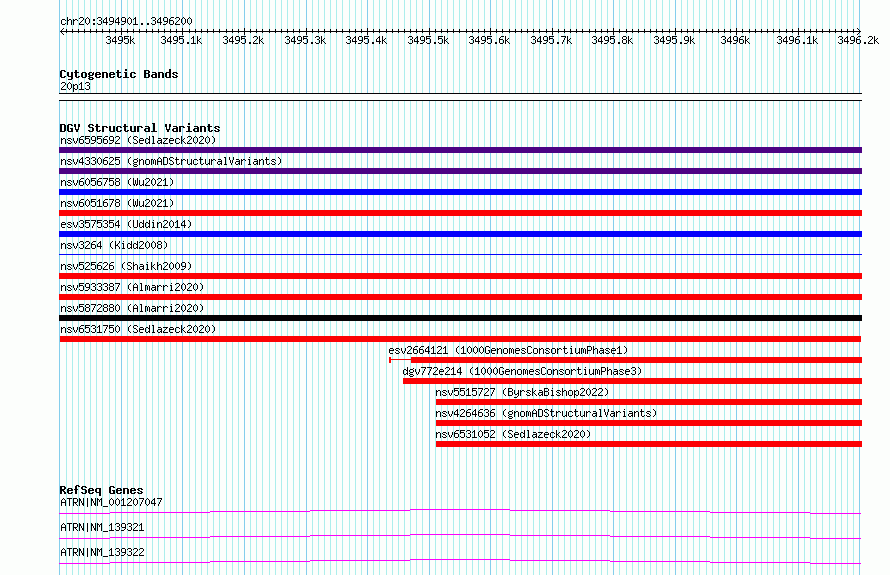Open the nsv6056758 (Wu2021) variant label
Viewport: 890px width, 575px height.
(x=117, y=182)
